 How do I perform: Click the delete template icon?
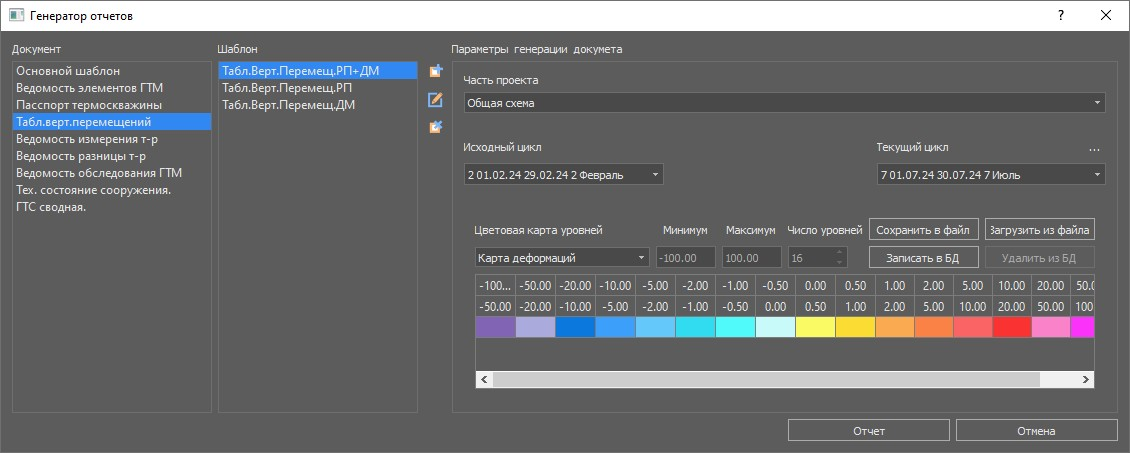(435, 127)
